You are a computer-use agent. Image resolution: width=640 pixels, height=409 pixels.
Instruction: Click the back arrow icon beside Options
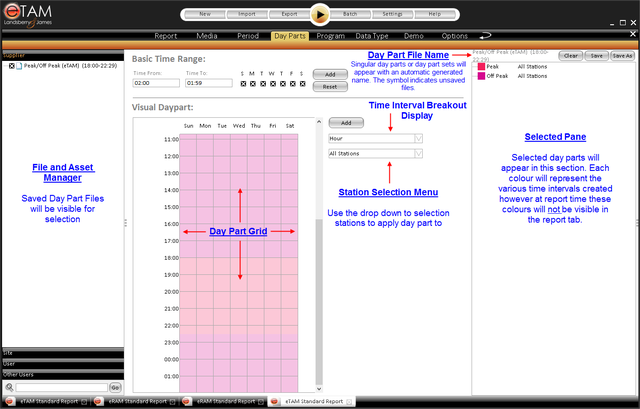pyautogui.click(x=485, y=36)
